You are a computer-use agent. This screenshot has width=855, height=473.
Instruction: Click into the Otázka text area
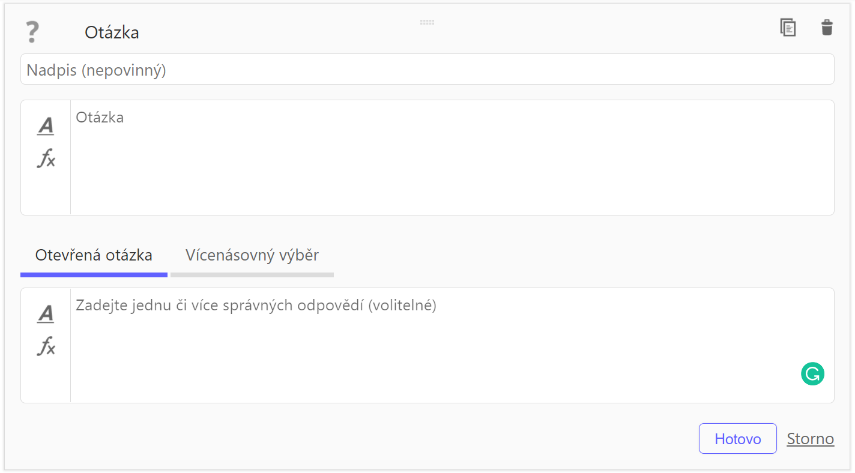[x=452, y=158]
